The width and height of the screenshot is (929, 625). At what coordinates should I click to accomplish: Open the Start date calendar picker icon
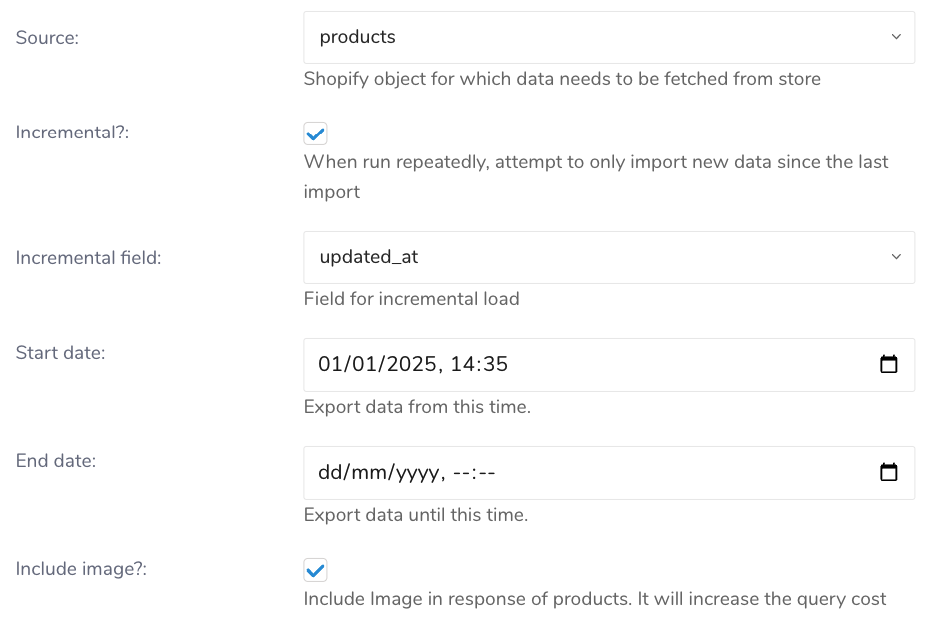point(888,365)
